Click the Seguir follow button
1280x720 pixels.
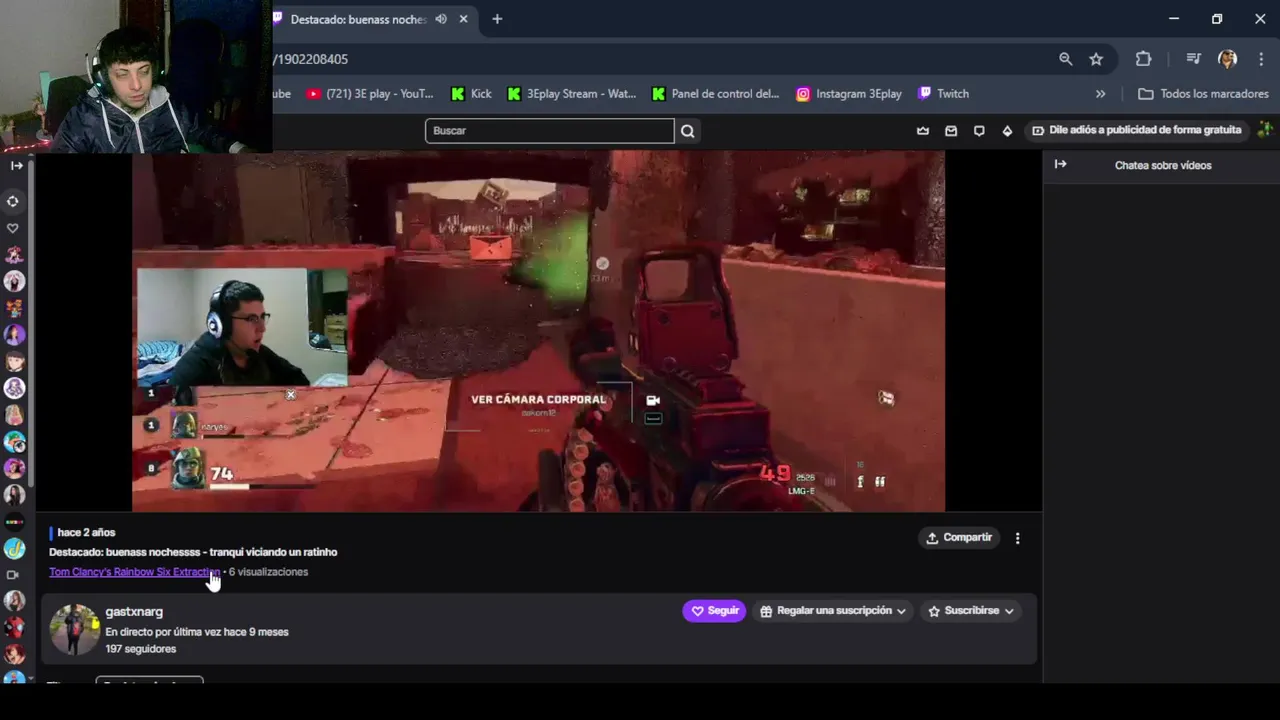(714, 610)
